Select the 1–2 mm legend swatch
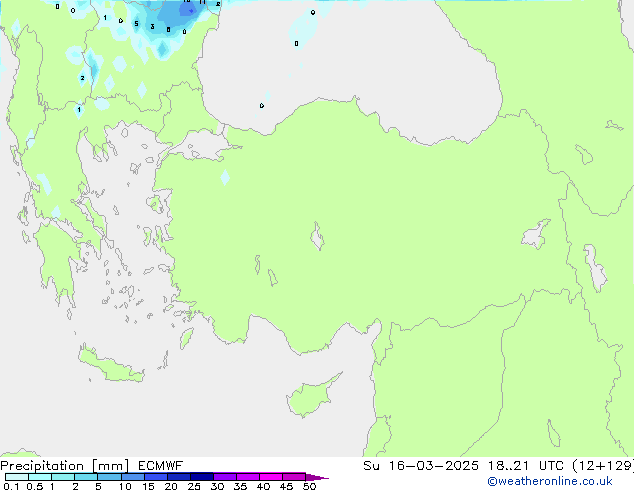Screen dimensions: 634x490 63,477
